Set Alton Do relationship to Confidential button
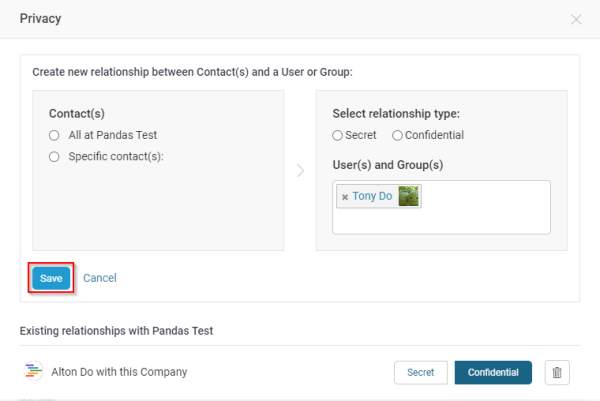The image size is (600, 401). (x=493, y=372)
